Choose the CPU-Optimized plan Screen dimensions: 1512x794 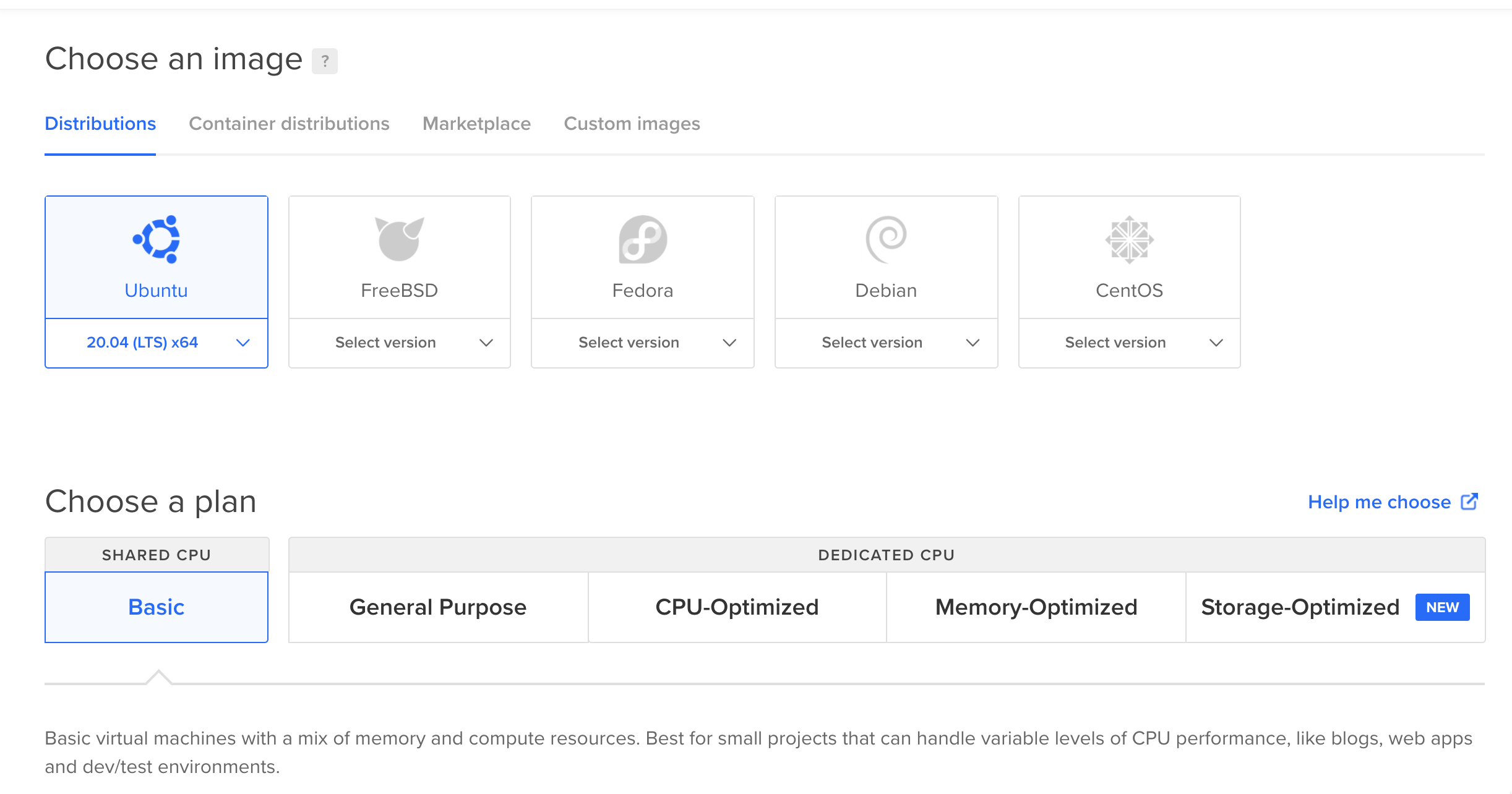[x=737, y=607]
